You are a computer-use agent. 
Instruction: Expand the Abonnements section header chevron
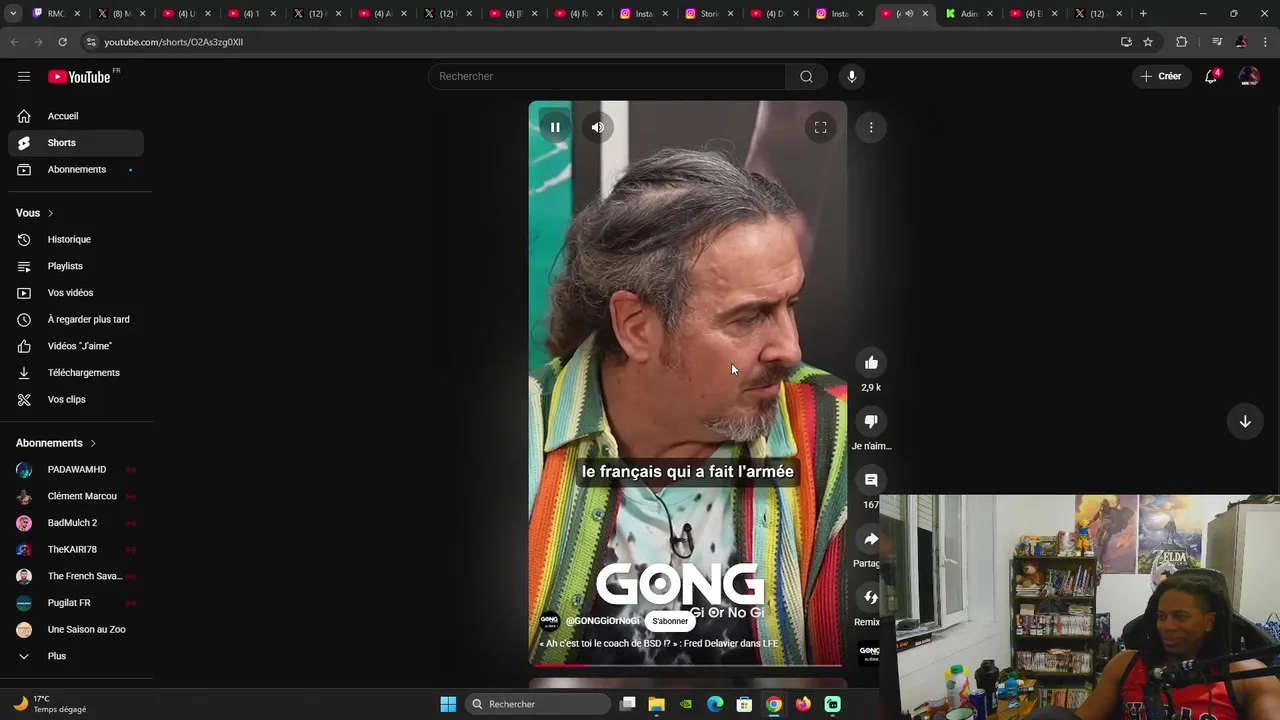pos(93,443)
